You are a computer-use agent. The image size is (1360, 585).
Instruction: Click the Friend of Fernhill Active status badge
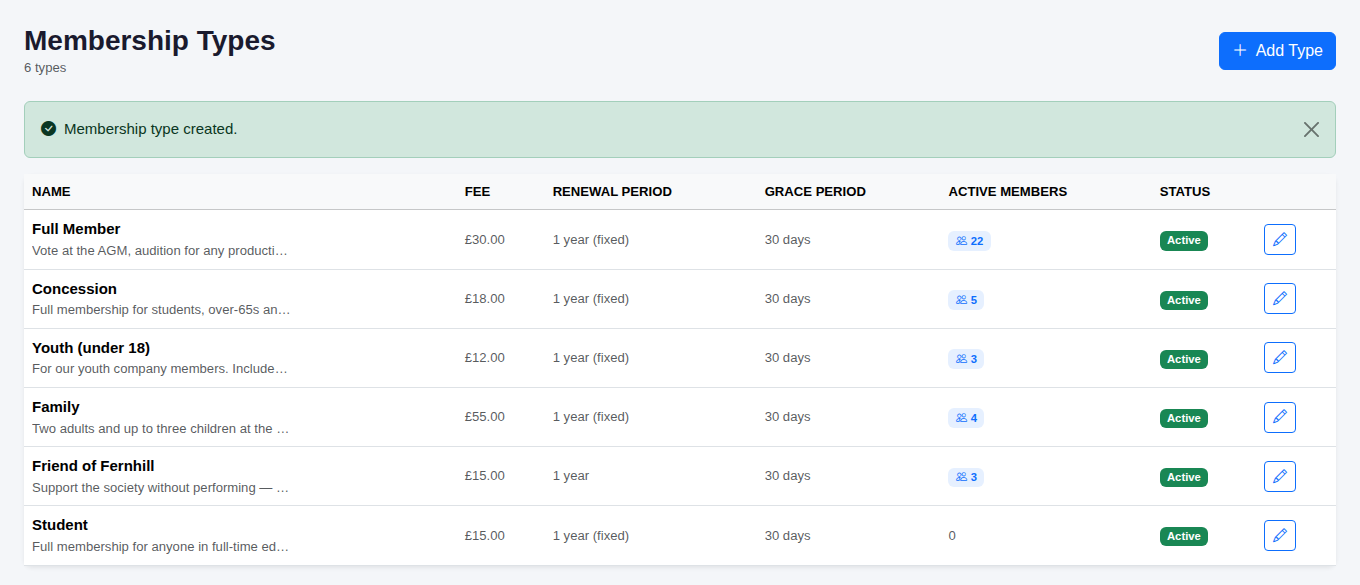1184,477
